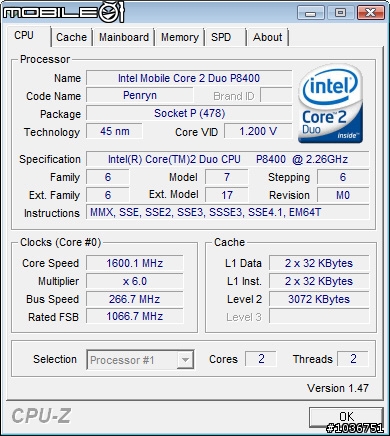The width and height of the screenshot is (390, 436).
Task: Select the 1.200 V Core VID value
Action: pos(258,131)
